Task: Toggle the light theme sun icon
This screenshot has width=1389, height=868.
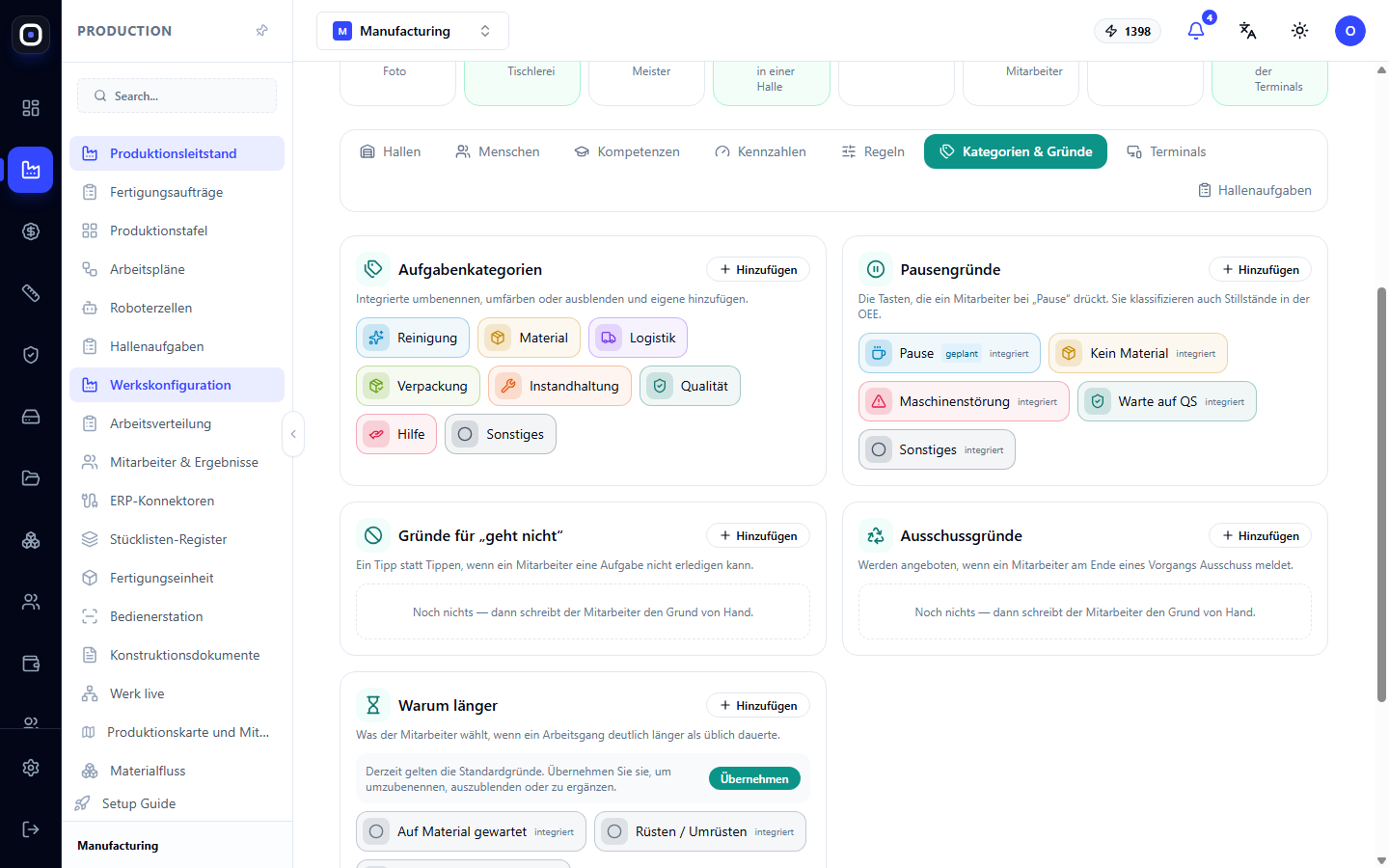Action: pos(1299,31)
